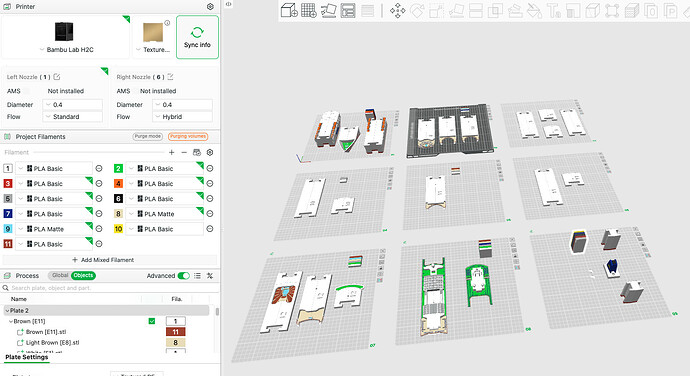
Task: Click compare presets icon beside Advanced
Action: click(x=210, y=276)
